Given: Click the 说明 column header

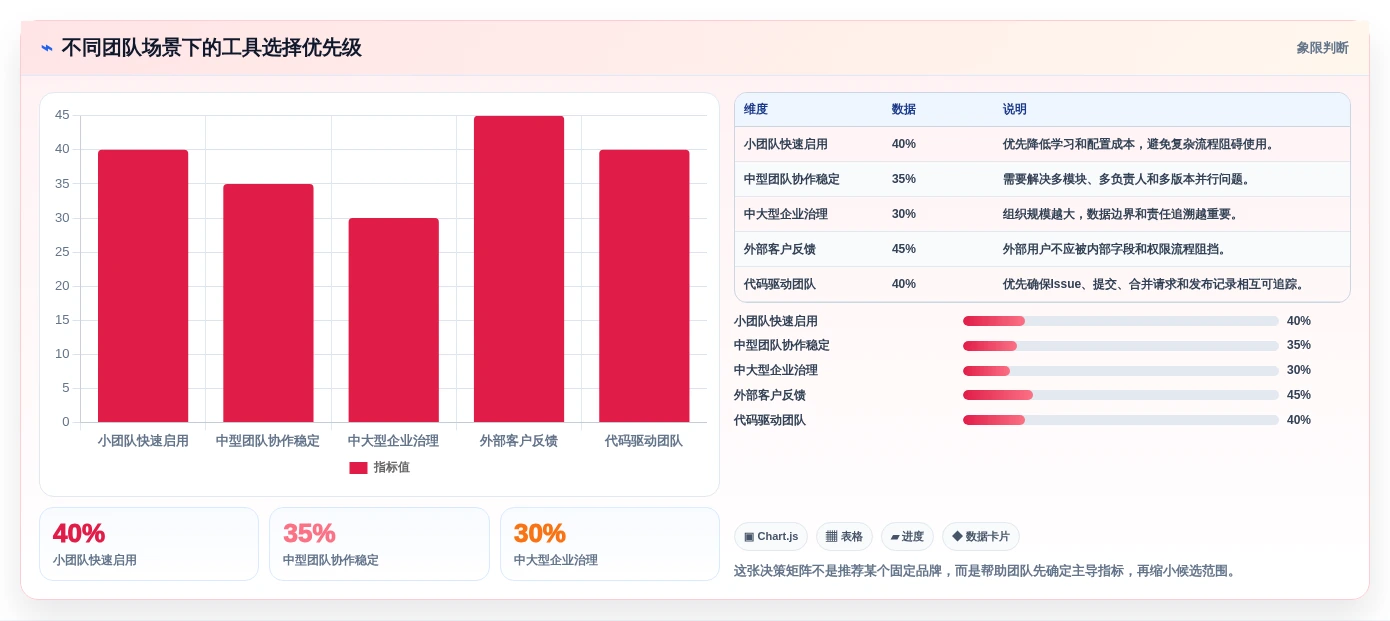Looking at the screenshot, I should [1015, 110].
